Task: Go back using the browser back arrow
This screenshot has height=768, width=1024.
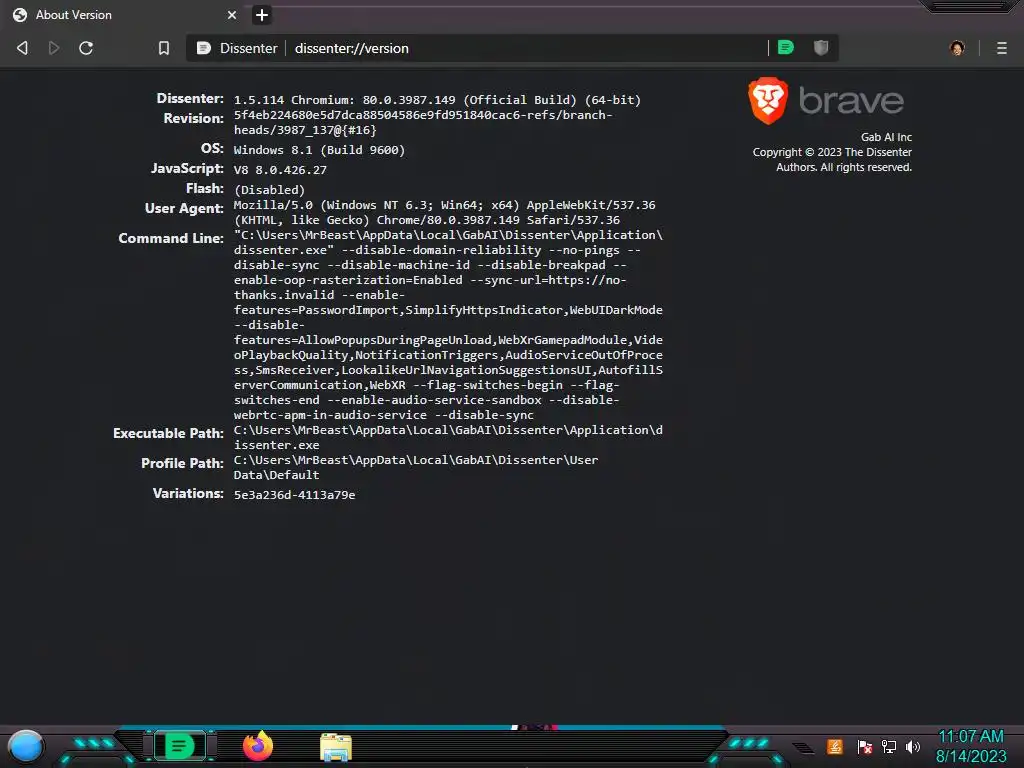Action: coord(22,48)
